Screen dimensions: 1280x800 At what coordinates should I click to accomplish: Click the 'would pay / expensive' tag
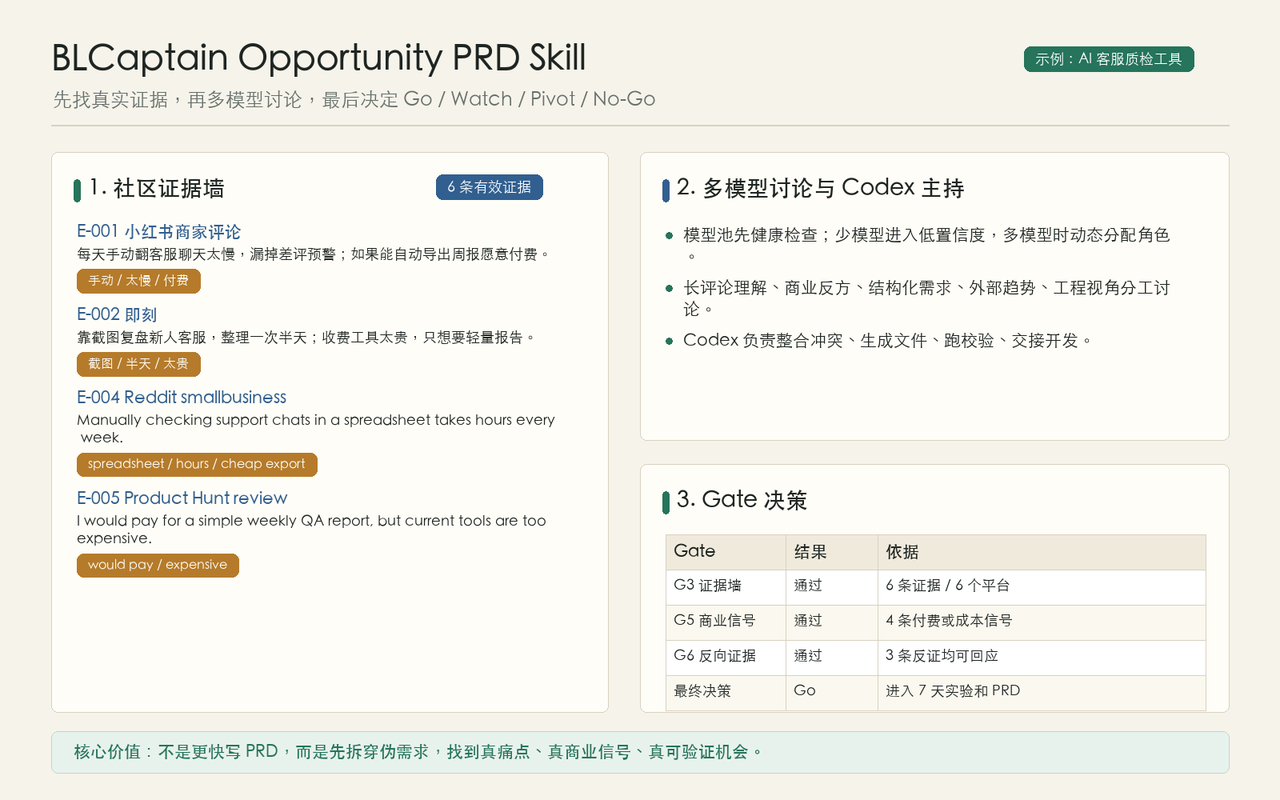158,565
